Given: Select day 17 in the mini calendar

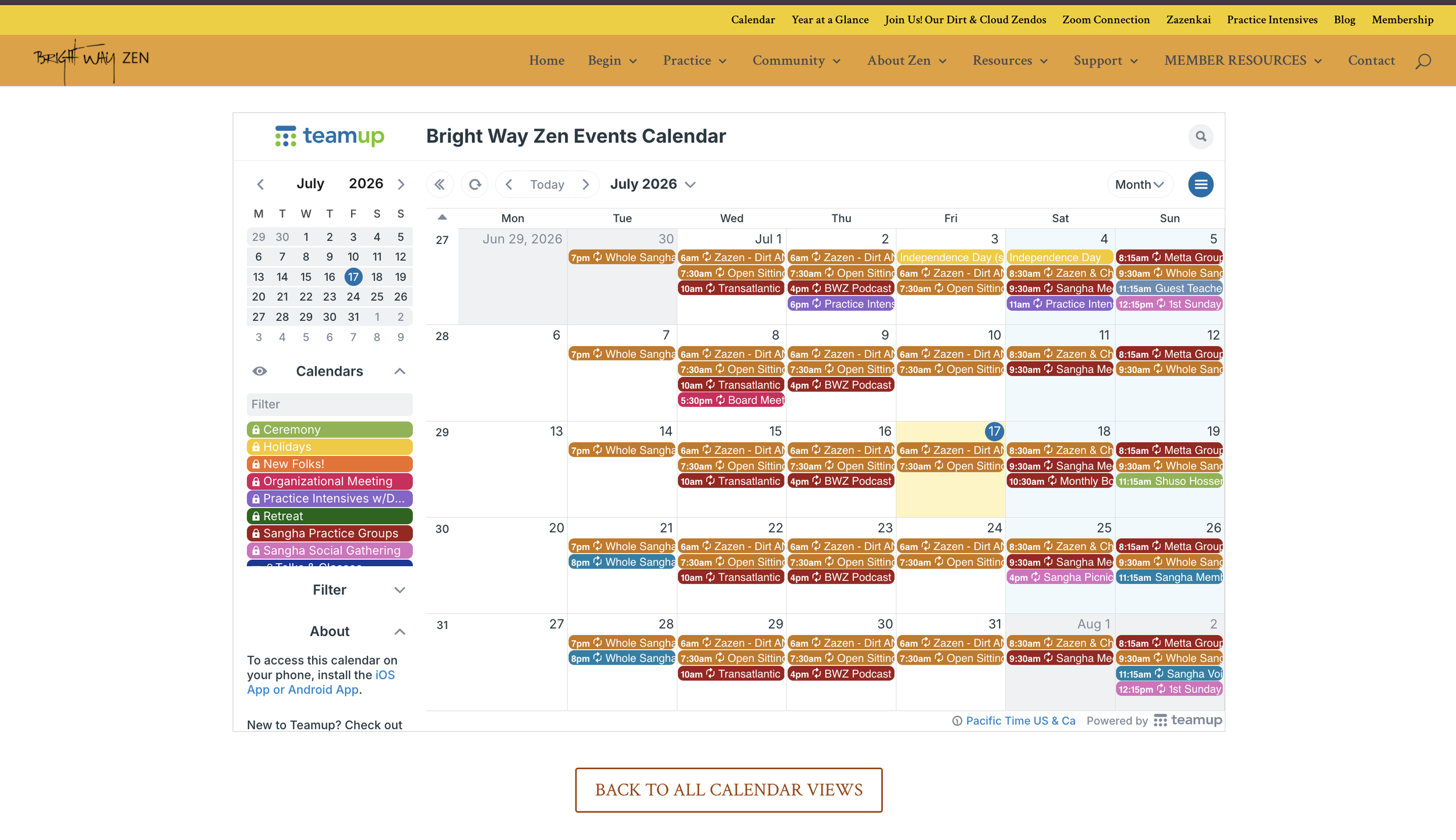Looking at the screenshot, I should pyautogui.click(x=353, y=277).
